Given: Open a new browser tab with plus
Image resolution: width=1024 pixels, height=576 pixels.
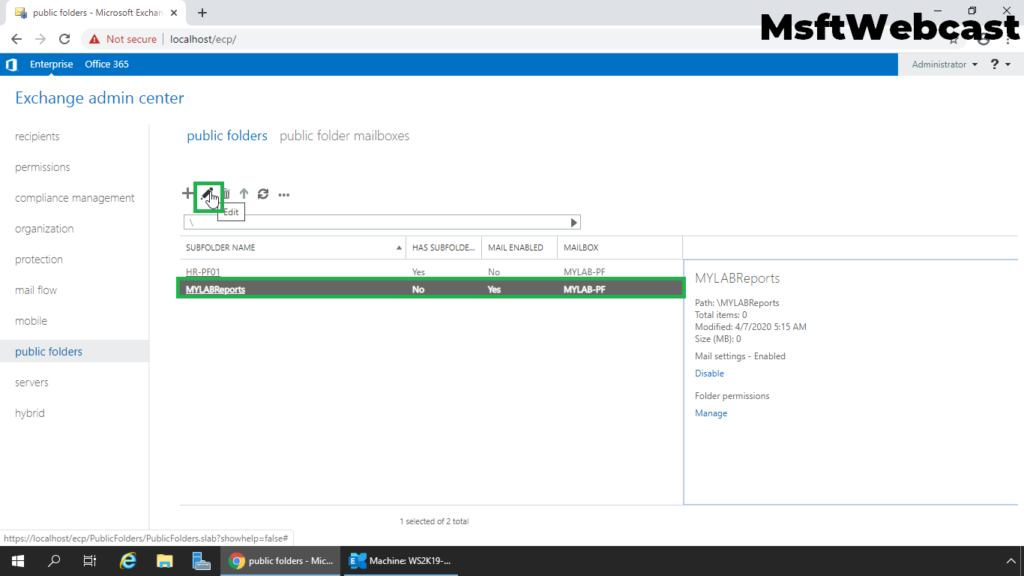Looking at the screenshot, I should coord(202,13).
